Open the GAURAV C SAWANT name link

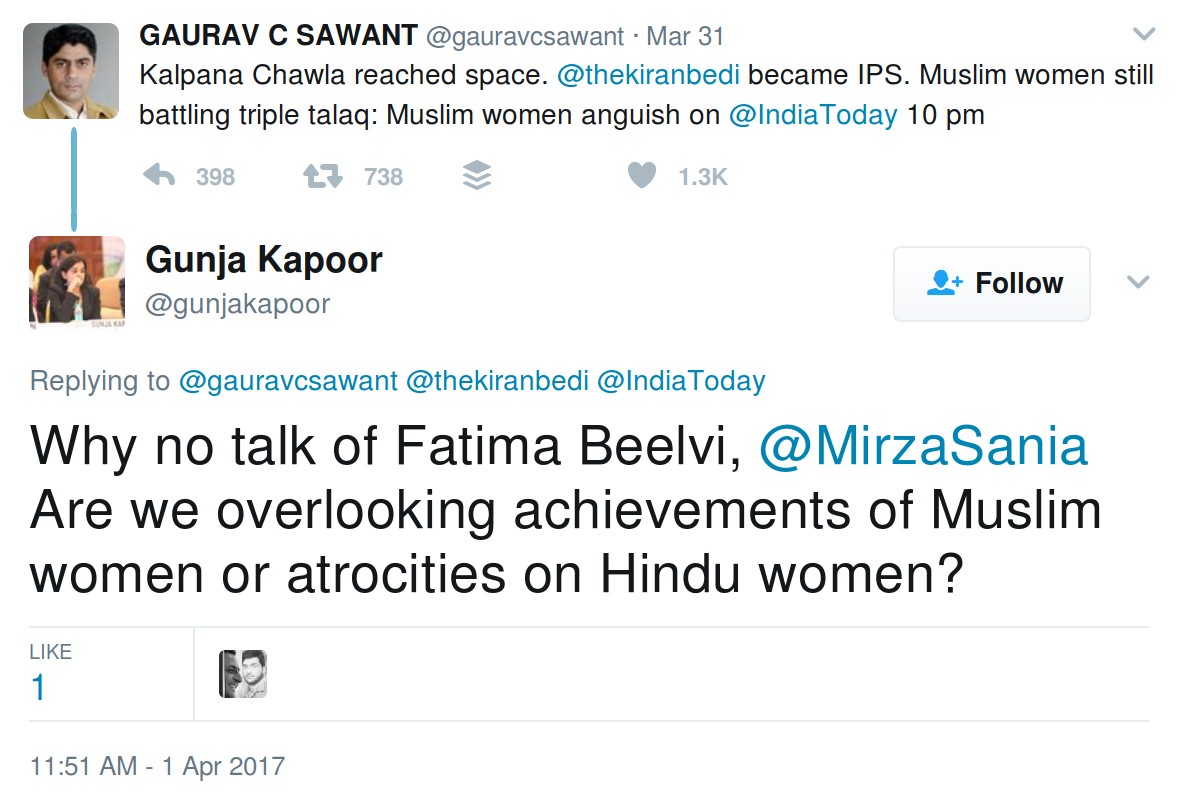[278, 36]
